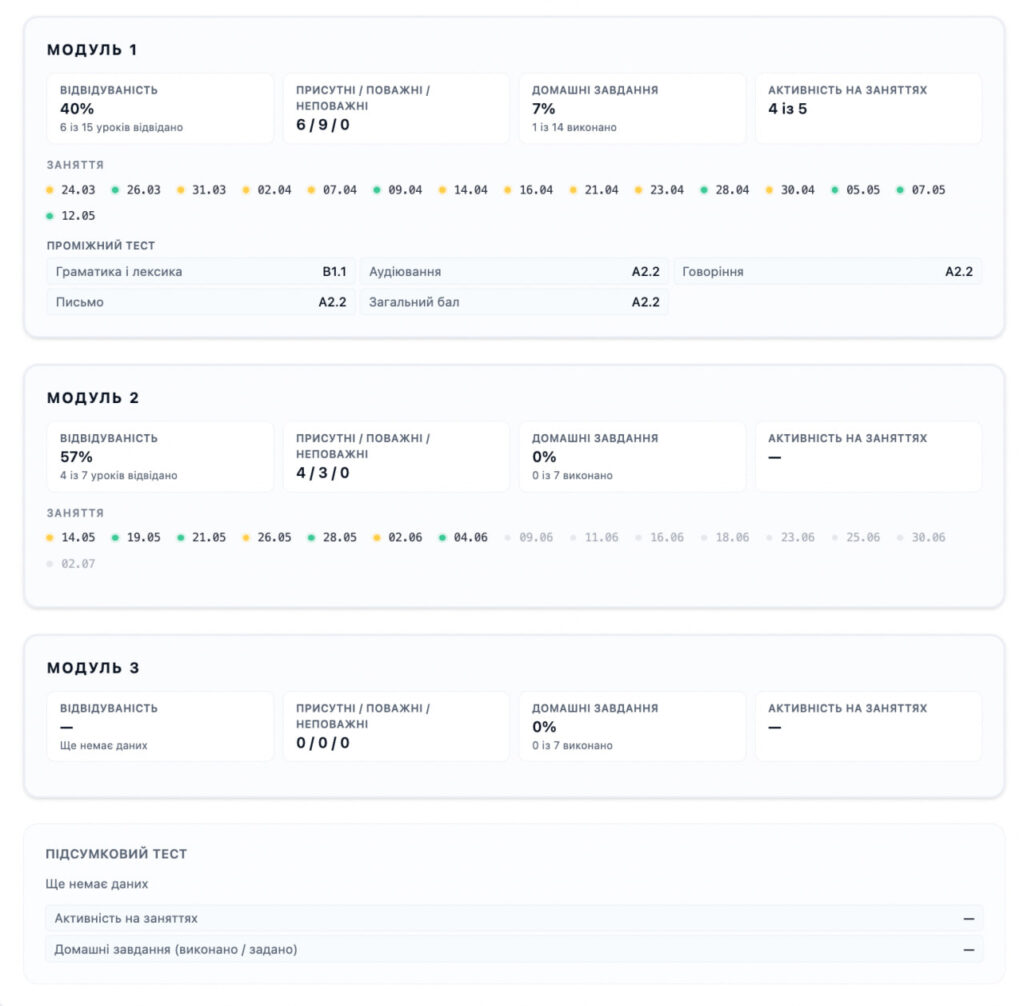This screenshot has width=1024, height=1006.
Task: Click the 26.05 lesson date
Action: tap(266, 538)
